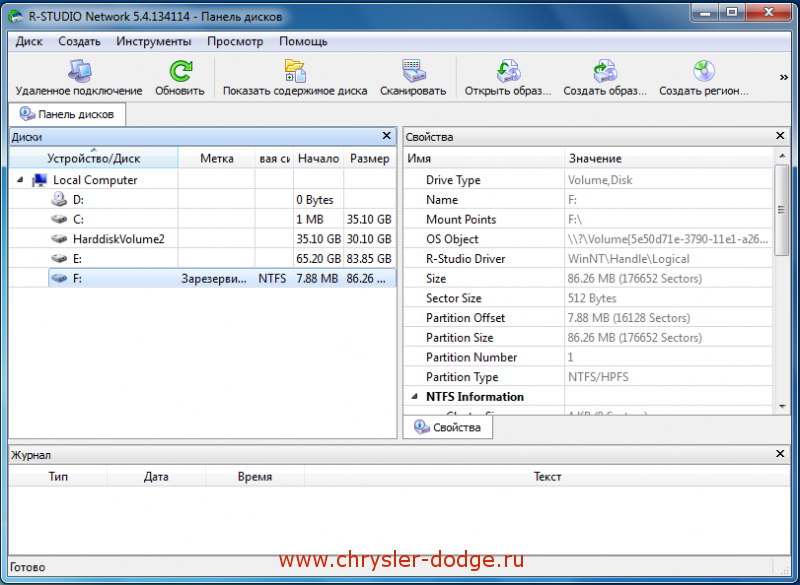The image size is (800, 585).
Task: Select the HarddiskVolume2 drive icon
Action: click(59, 239)
